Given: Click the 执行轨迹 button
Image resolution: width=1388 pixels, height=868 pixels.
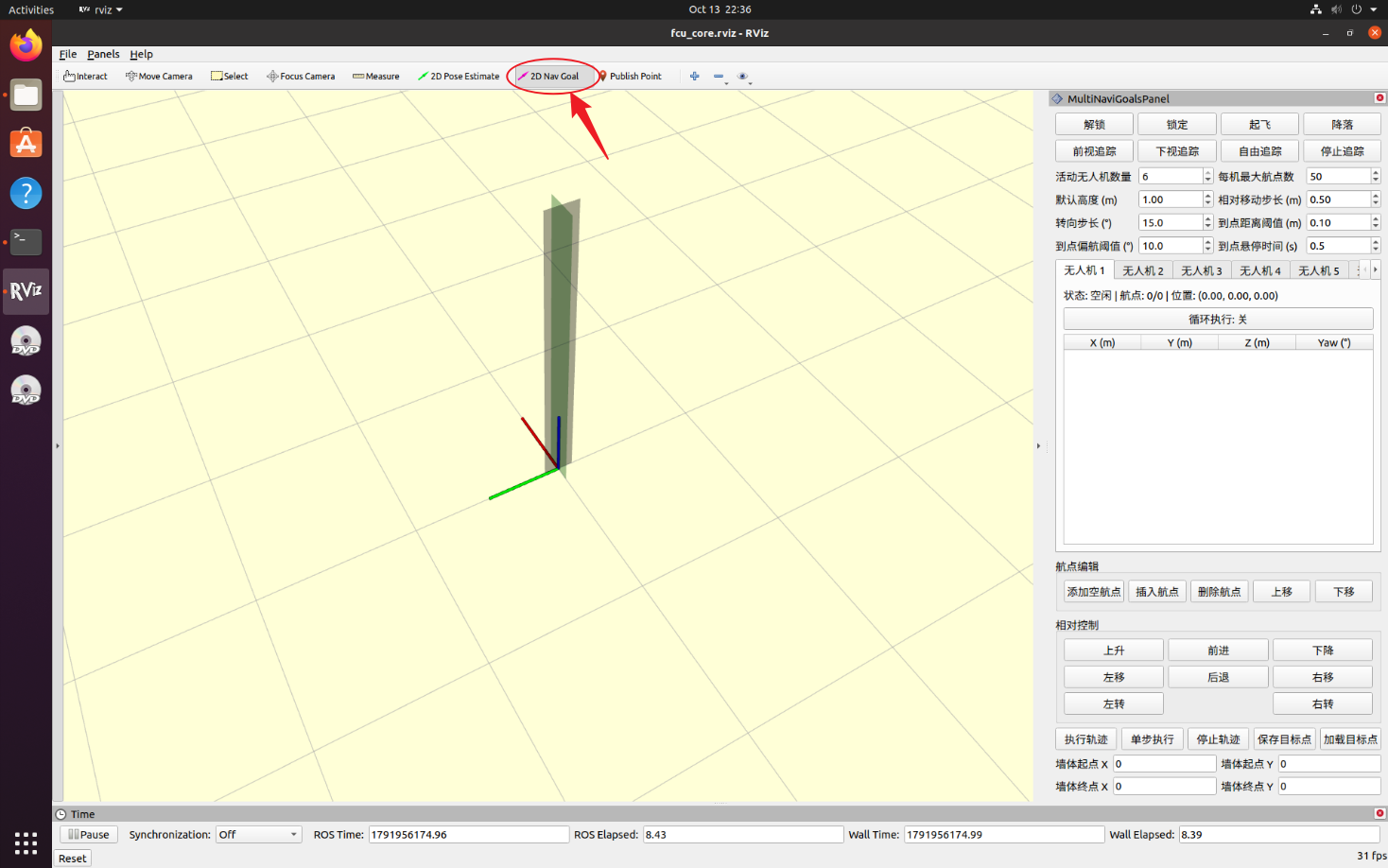Looking at the screenshot, I should (x=1085, y=739).
